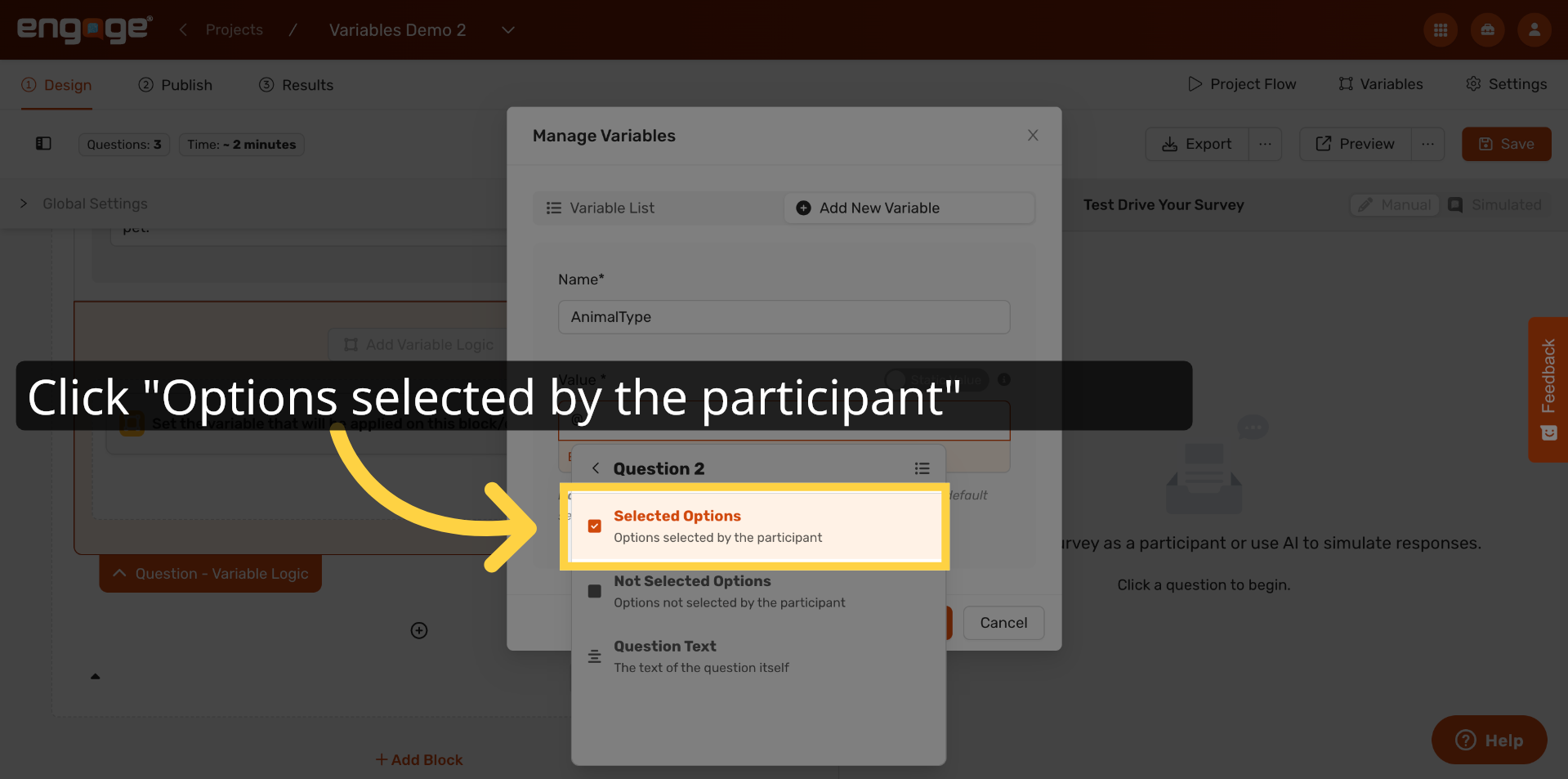Open the apps grid icon in header
1568x779 pixels.
(x=1441, y=30)
